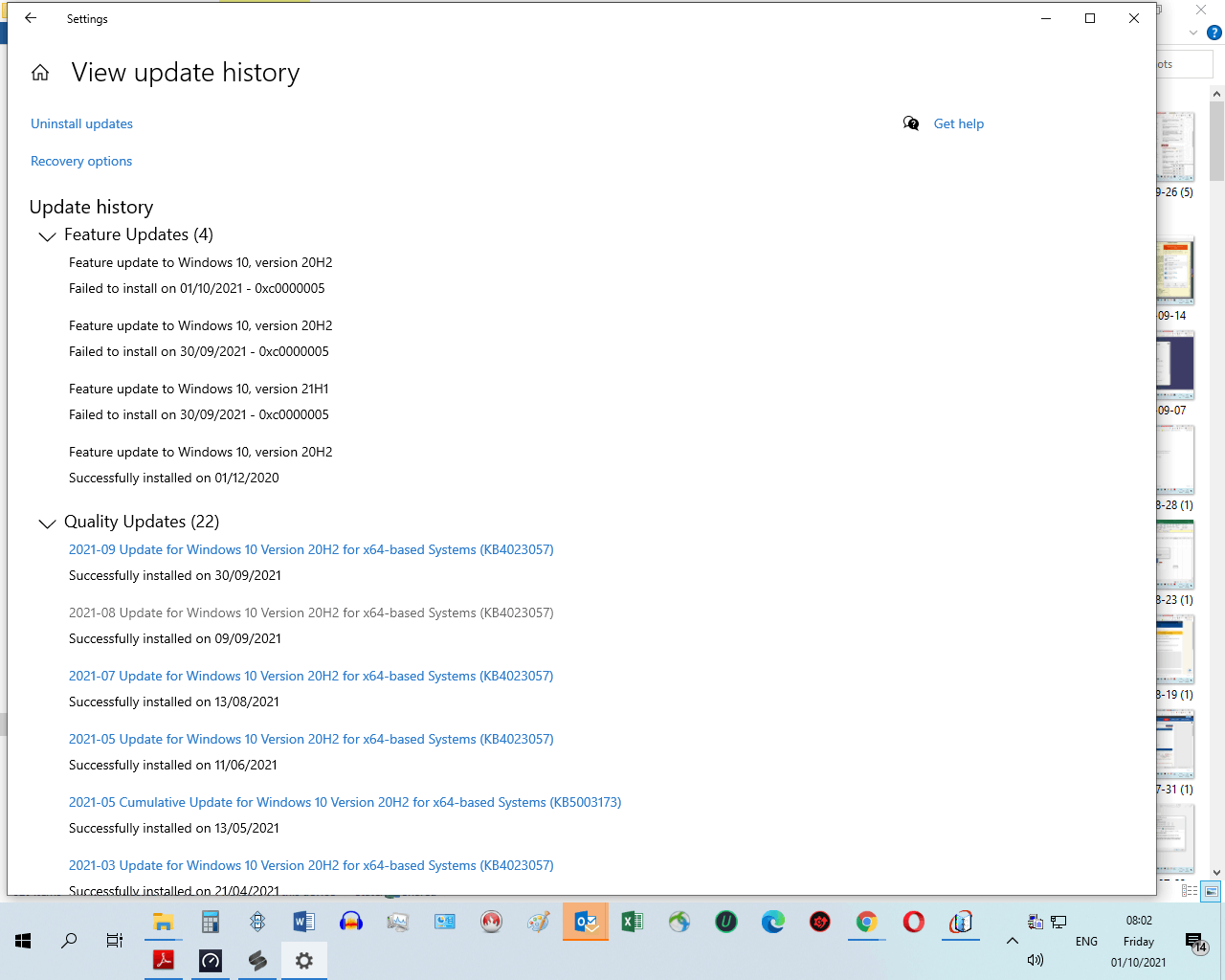The image size is (1225, 980).
Task: Open 2021-09 Update KB4023057 link
Action: 311,549
